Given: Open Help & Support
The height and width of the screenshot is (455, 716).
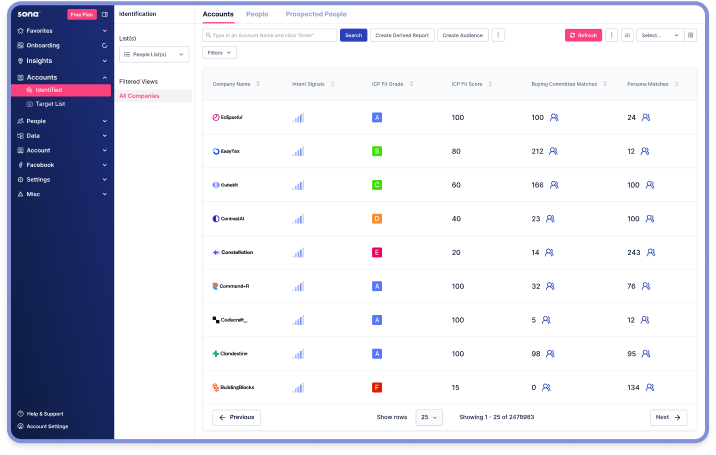Looking at the screenshot, I should 41,414.
